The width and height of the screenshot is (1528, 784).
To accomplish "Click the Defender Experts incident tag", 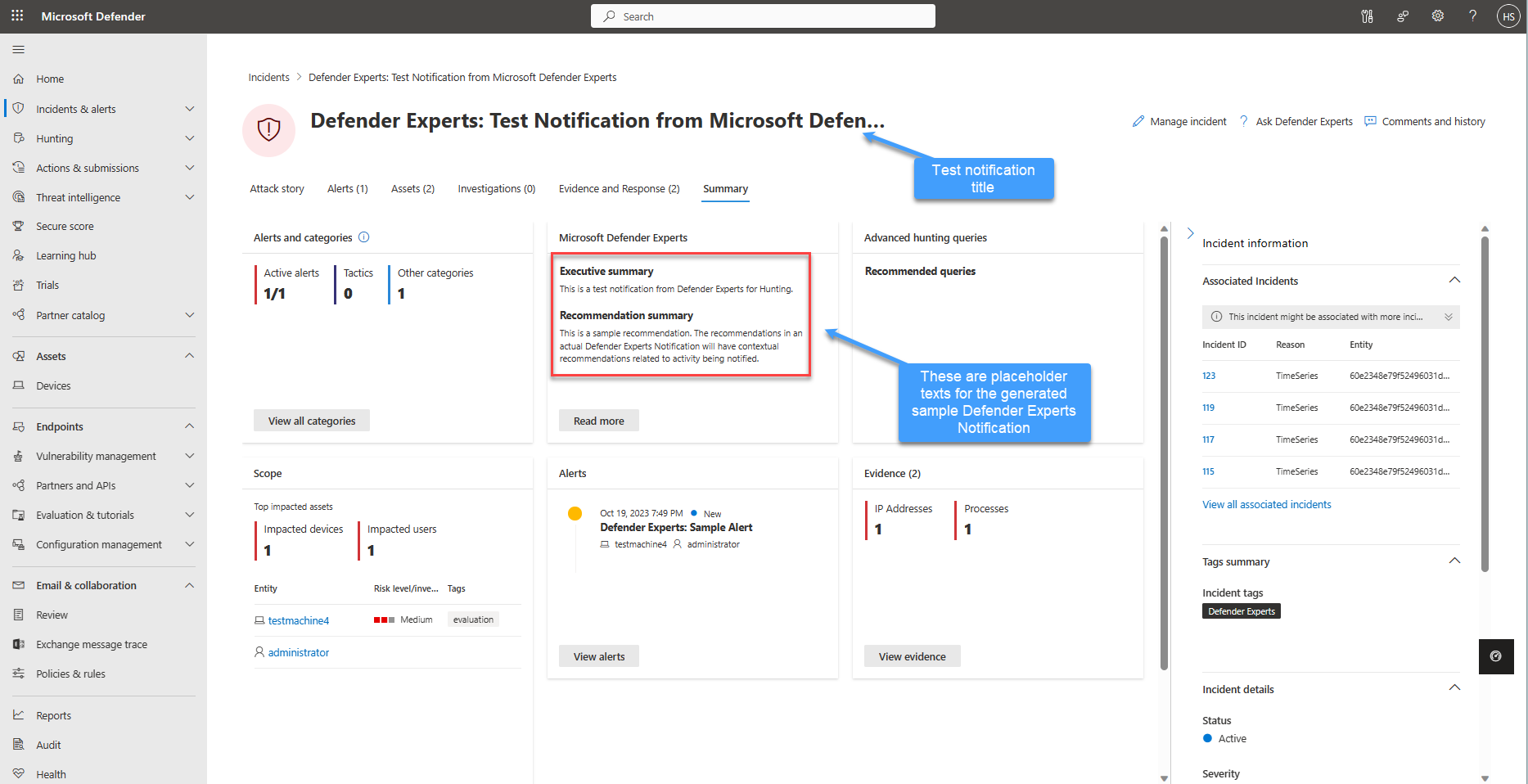I will 1242,611.
